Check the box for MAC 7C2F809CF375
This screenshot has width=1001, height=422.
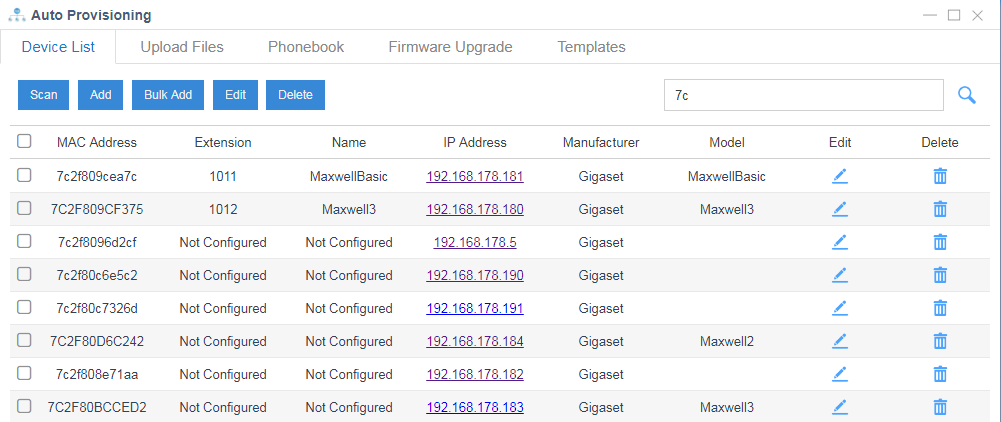24,208
